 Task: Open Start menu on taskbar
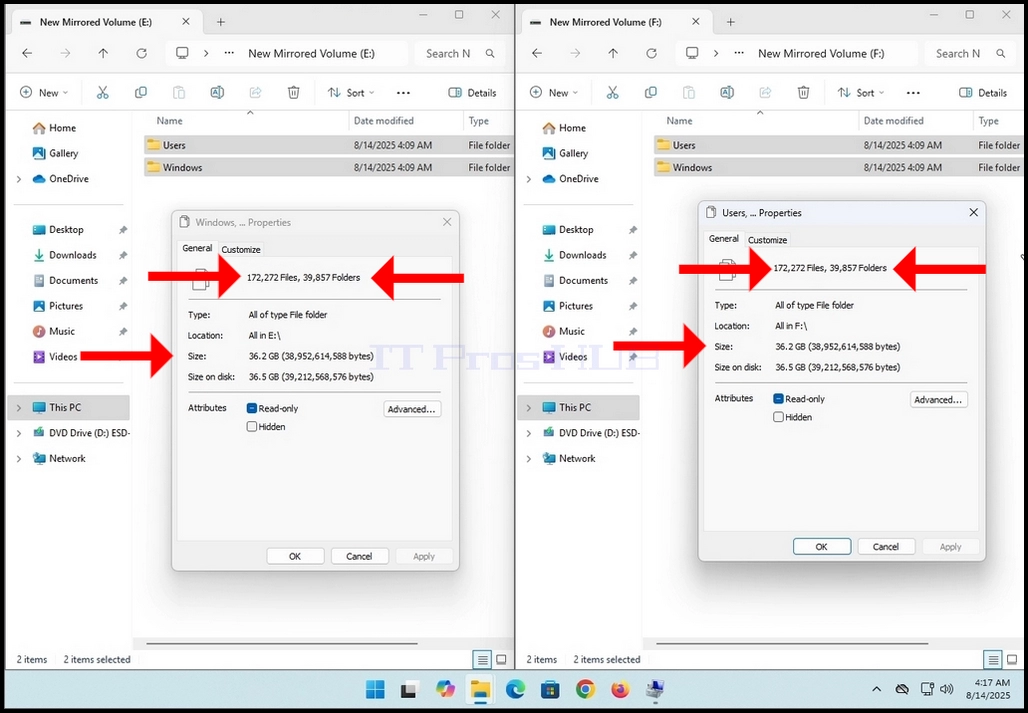pos(375,689)
